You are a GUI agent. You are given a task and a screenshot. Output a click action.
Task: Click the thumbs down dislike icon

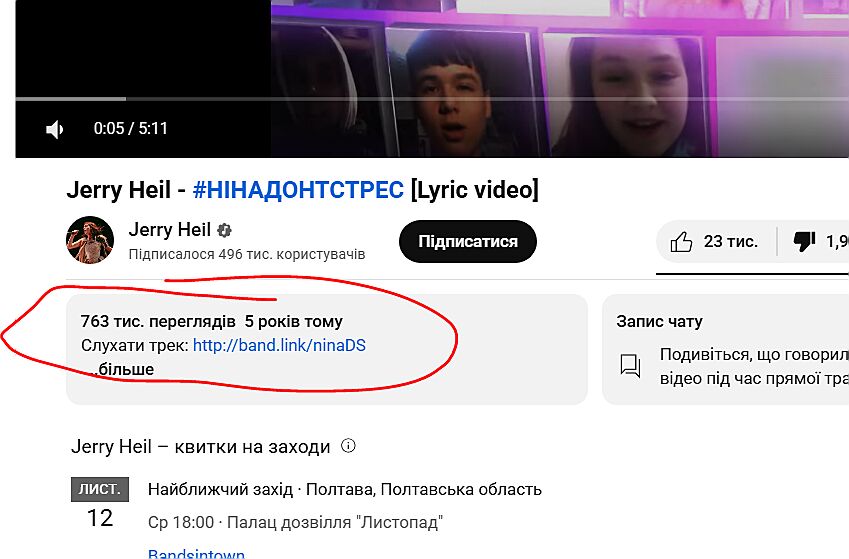804,242
